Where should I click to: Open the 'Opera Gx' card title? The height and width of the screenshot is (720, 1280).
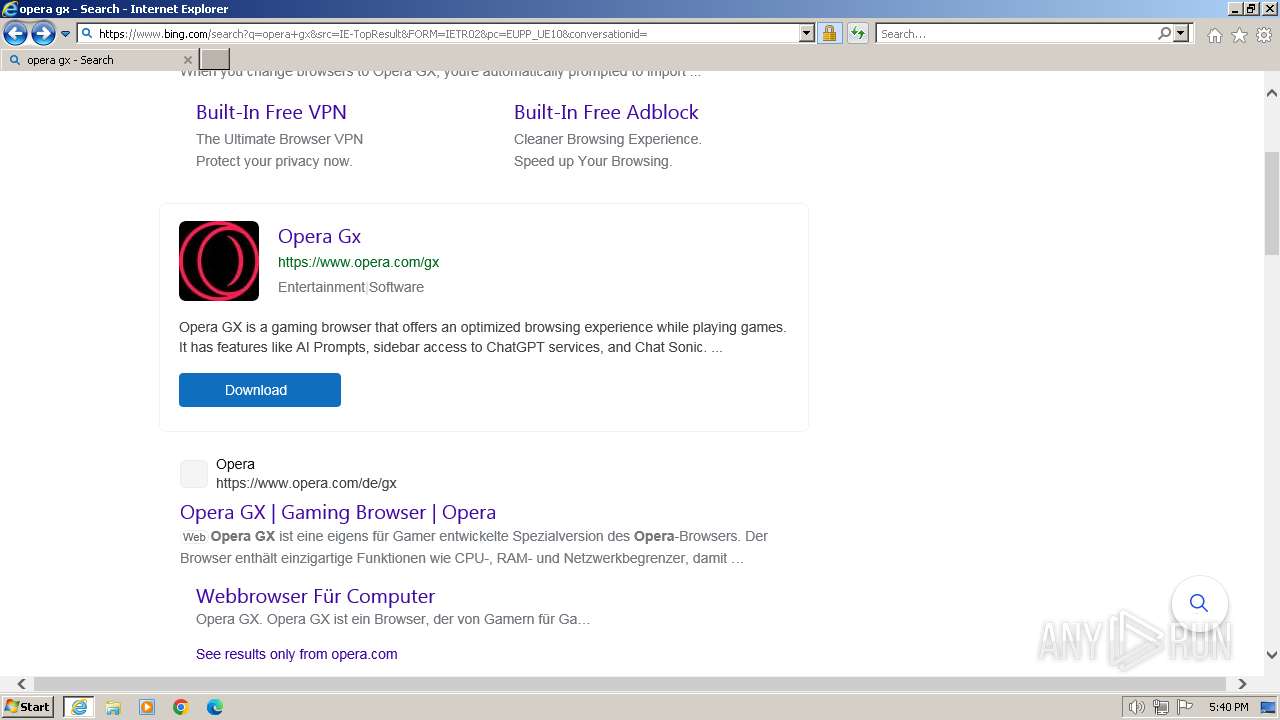(319, 236)
